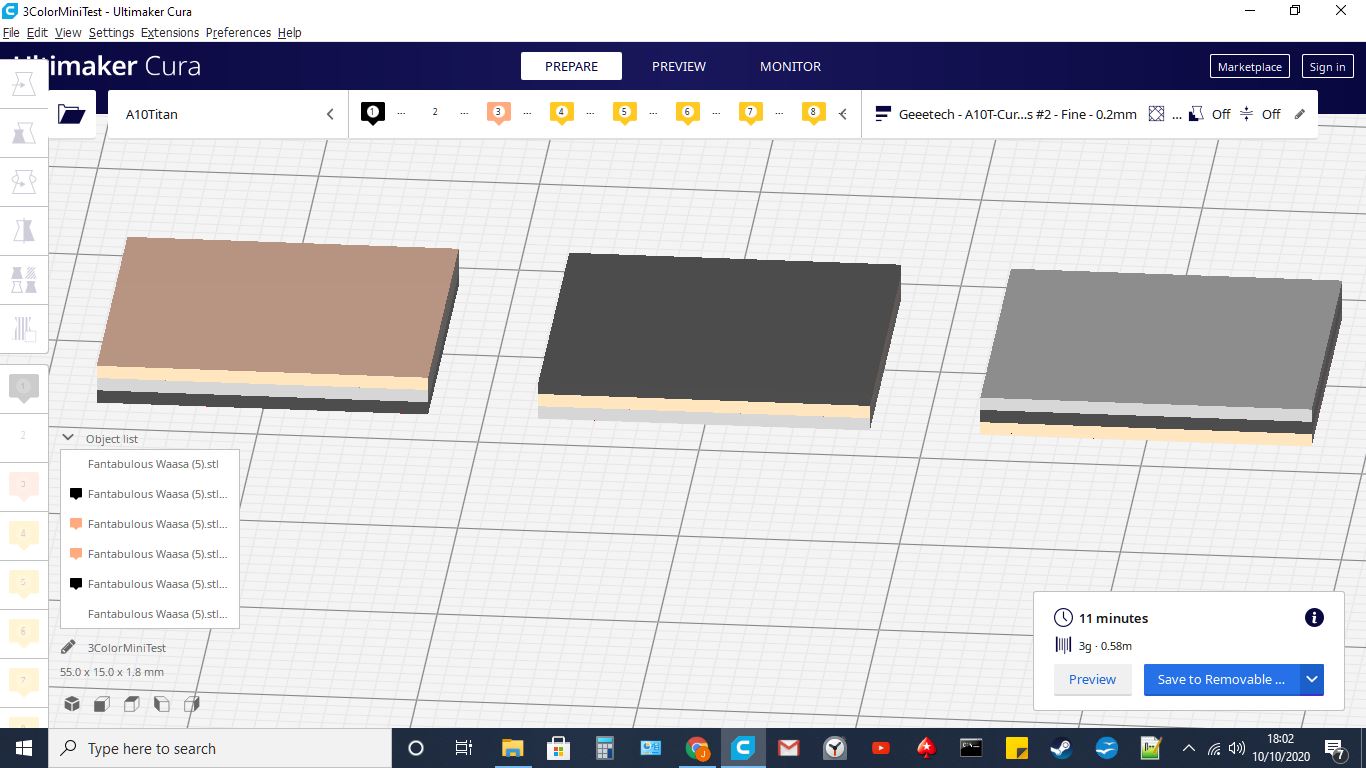Select the Per Model Settings tool

pos(24,279)
